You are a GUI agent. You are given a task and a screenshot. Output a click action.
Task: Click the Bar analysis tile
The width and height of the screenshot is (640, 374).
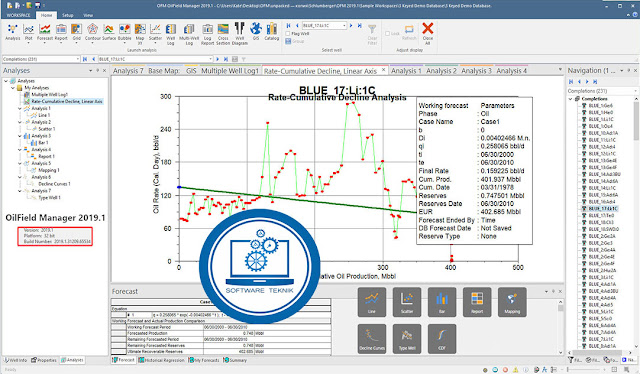442,302
